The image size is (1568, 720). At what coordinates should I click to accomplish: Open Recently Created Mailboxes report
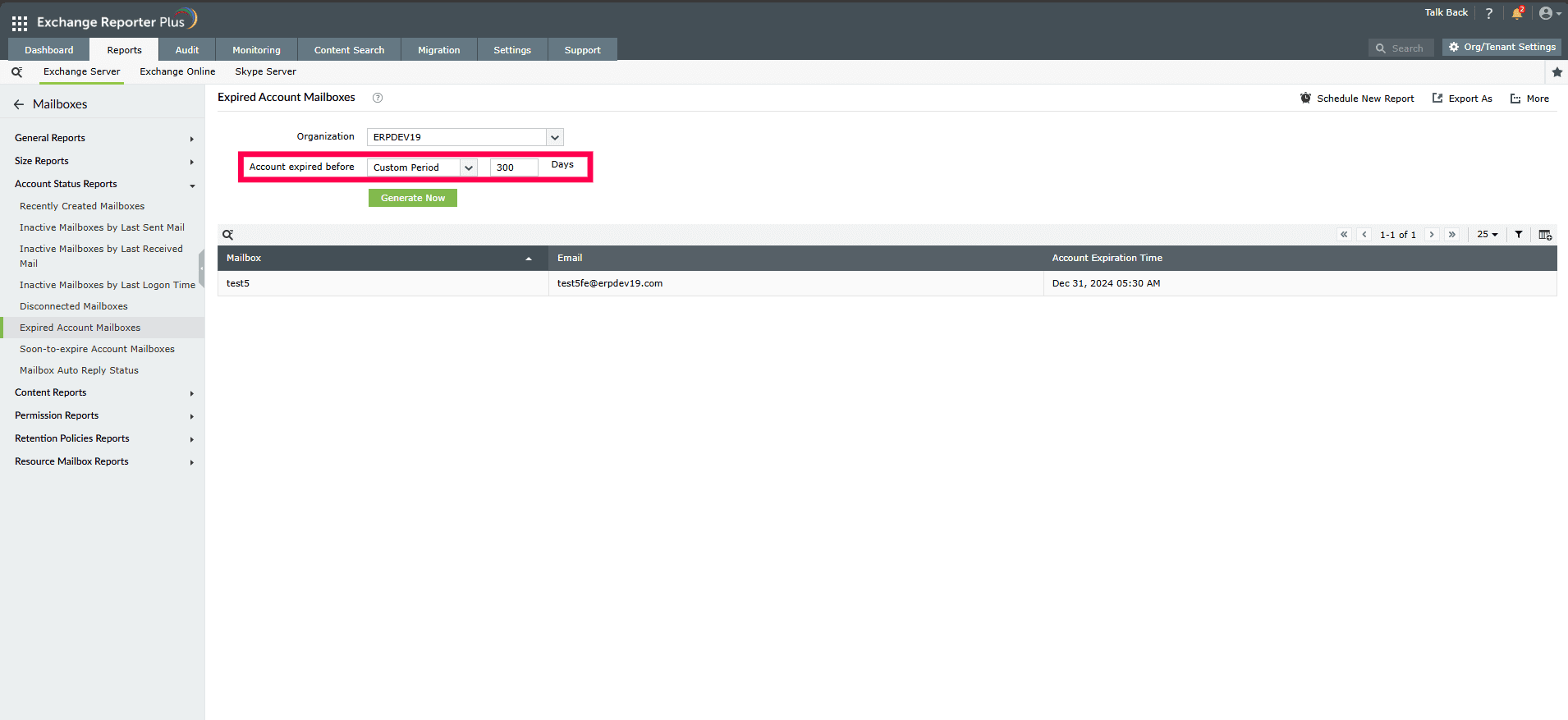[x=82, y=206]
